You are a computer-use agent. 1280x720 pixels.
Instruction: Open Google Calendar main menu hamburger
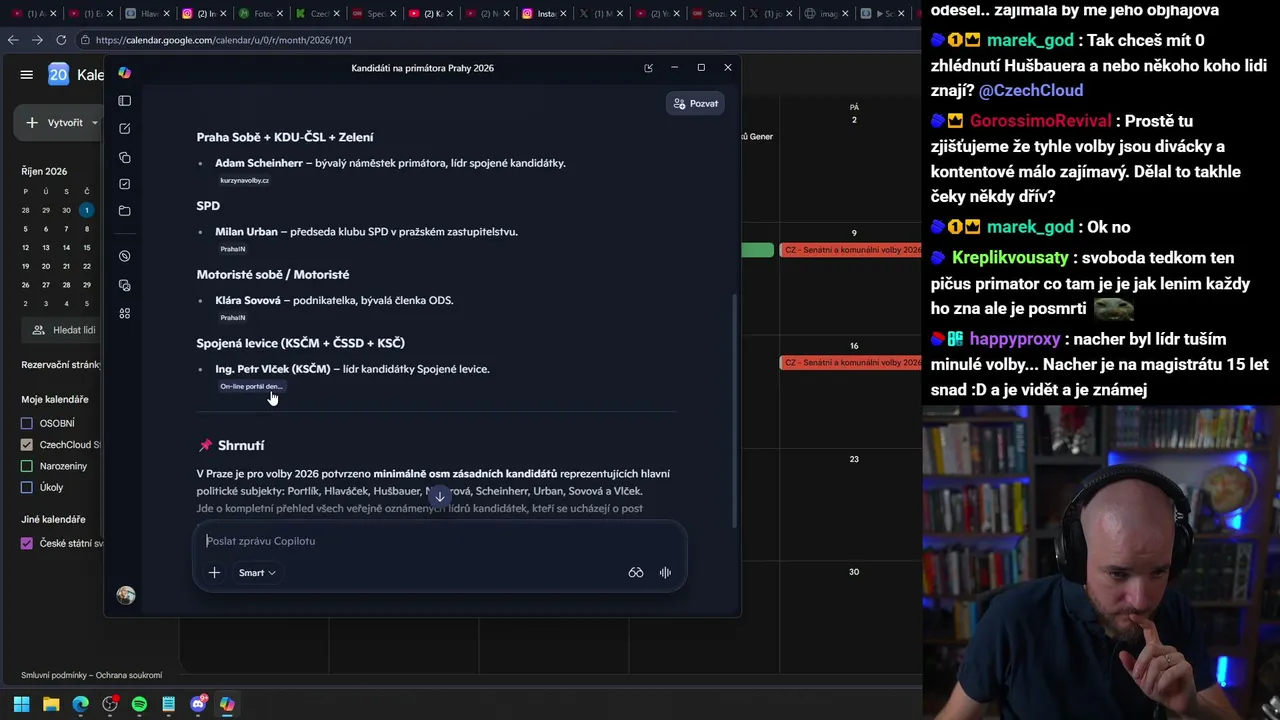pyautogui.click(x=27, y=75)
